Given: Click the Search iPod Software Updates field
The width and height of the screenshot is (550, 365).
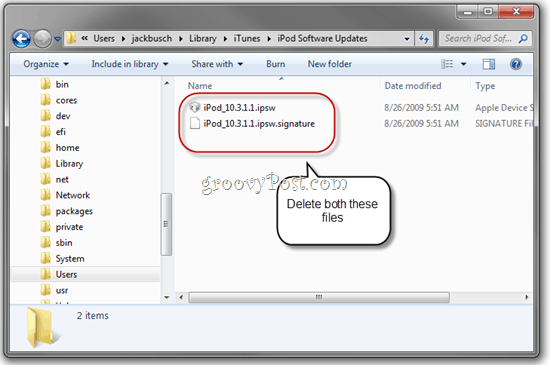Looking at the screenshot, I should tap(478, 39).
